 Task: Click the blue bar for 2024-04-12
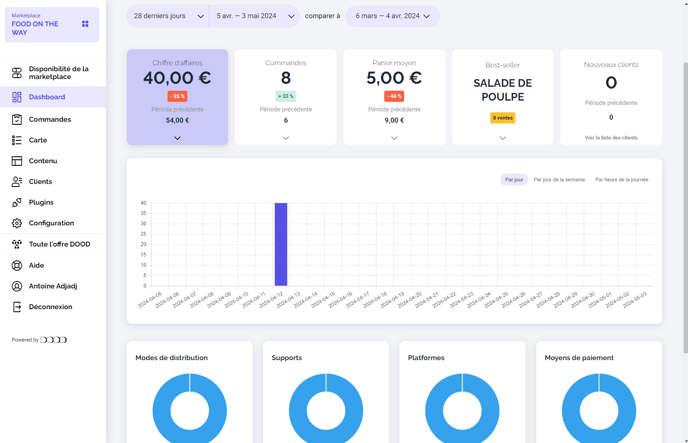[x=281, y=244]
